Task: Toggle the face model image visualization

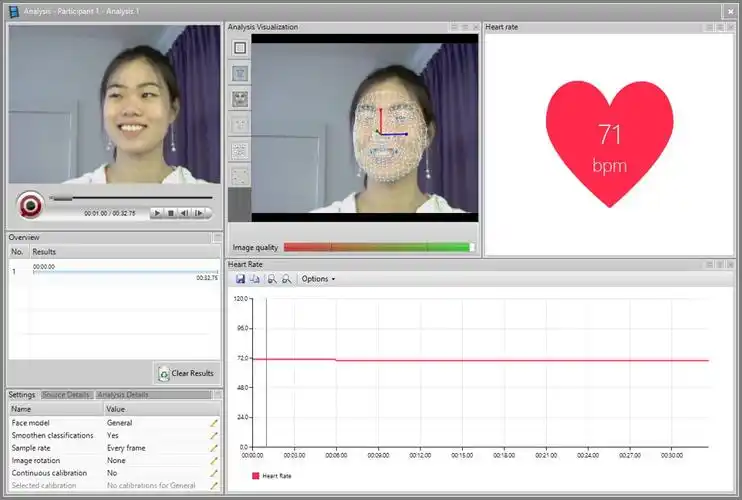Action: (x=240, y=99)
